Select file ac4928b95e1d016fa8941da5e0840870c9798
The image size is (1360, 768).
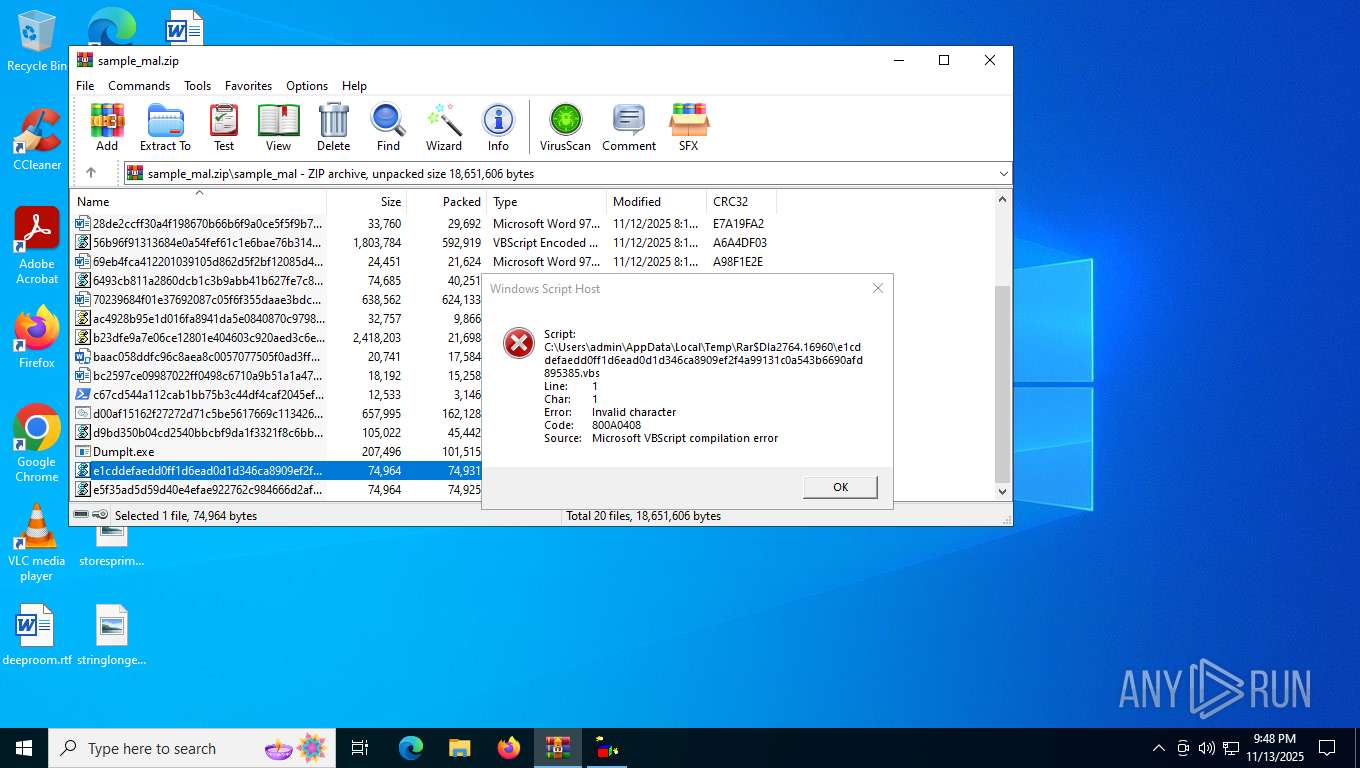199,319
